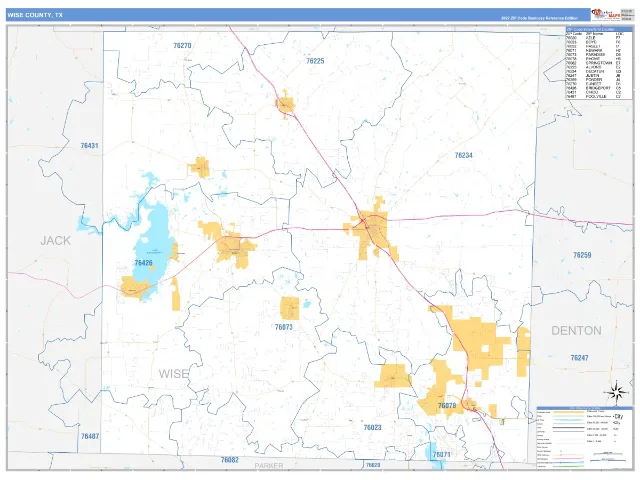Click the pink line sample in legend
This screenshot has height=480, width=640.
pos(569,458)
